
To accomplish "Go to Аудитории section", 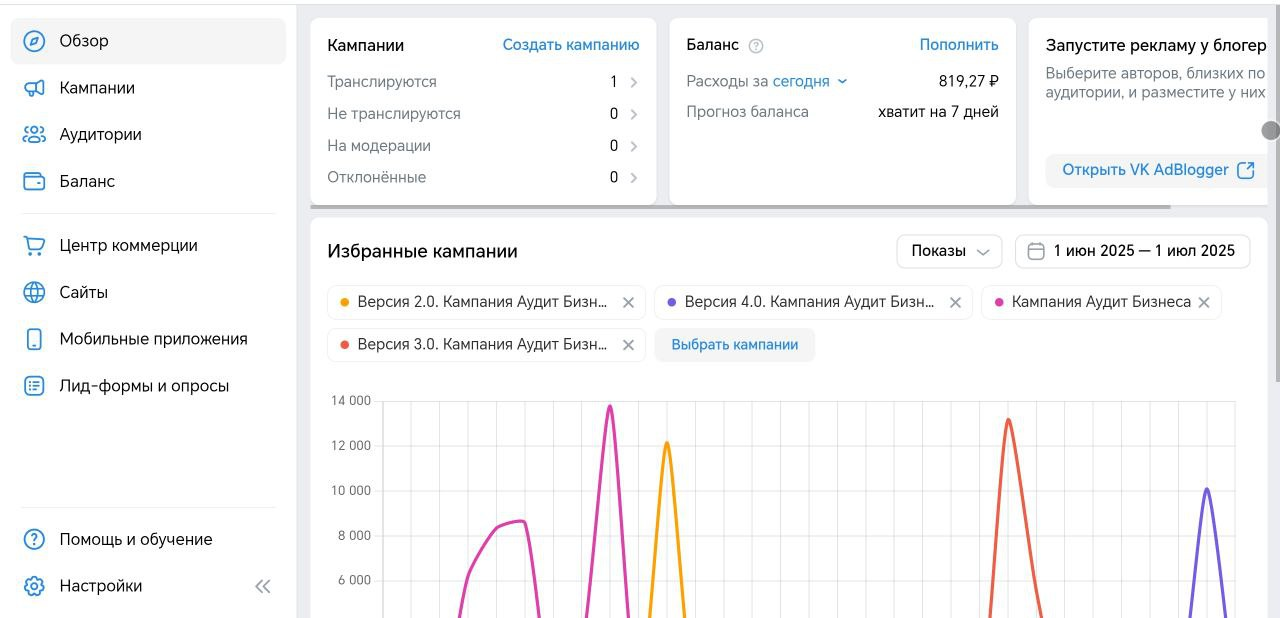I will coord(148,134).
